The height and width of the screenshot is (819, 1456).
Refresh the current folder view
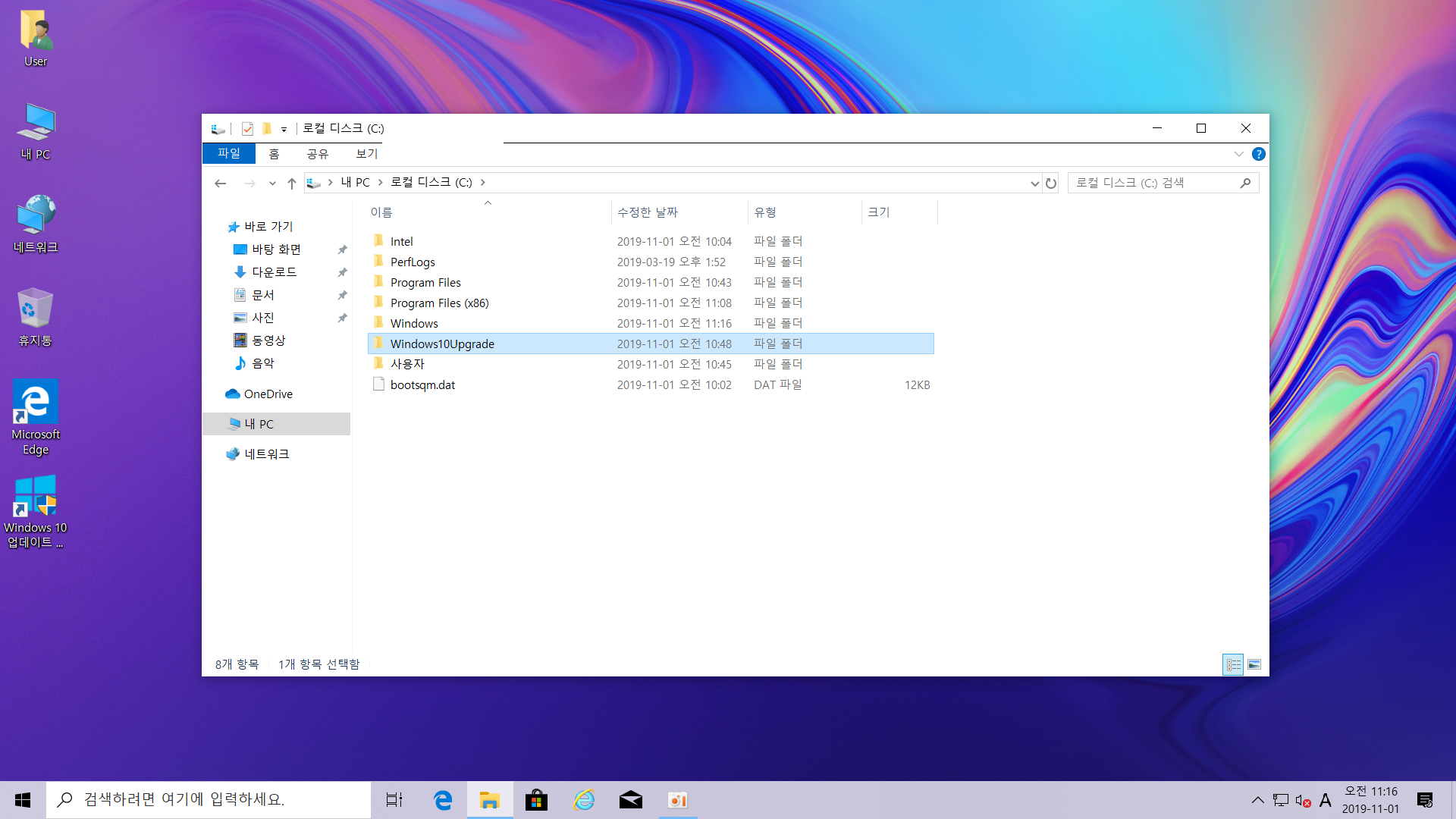1051,184
